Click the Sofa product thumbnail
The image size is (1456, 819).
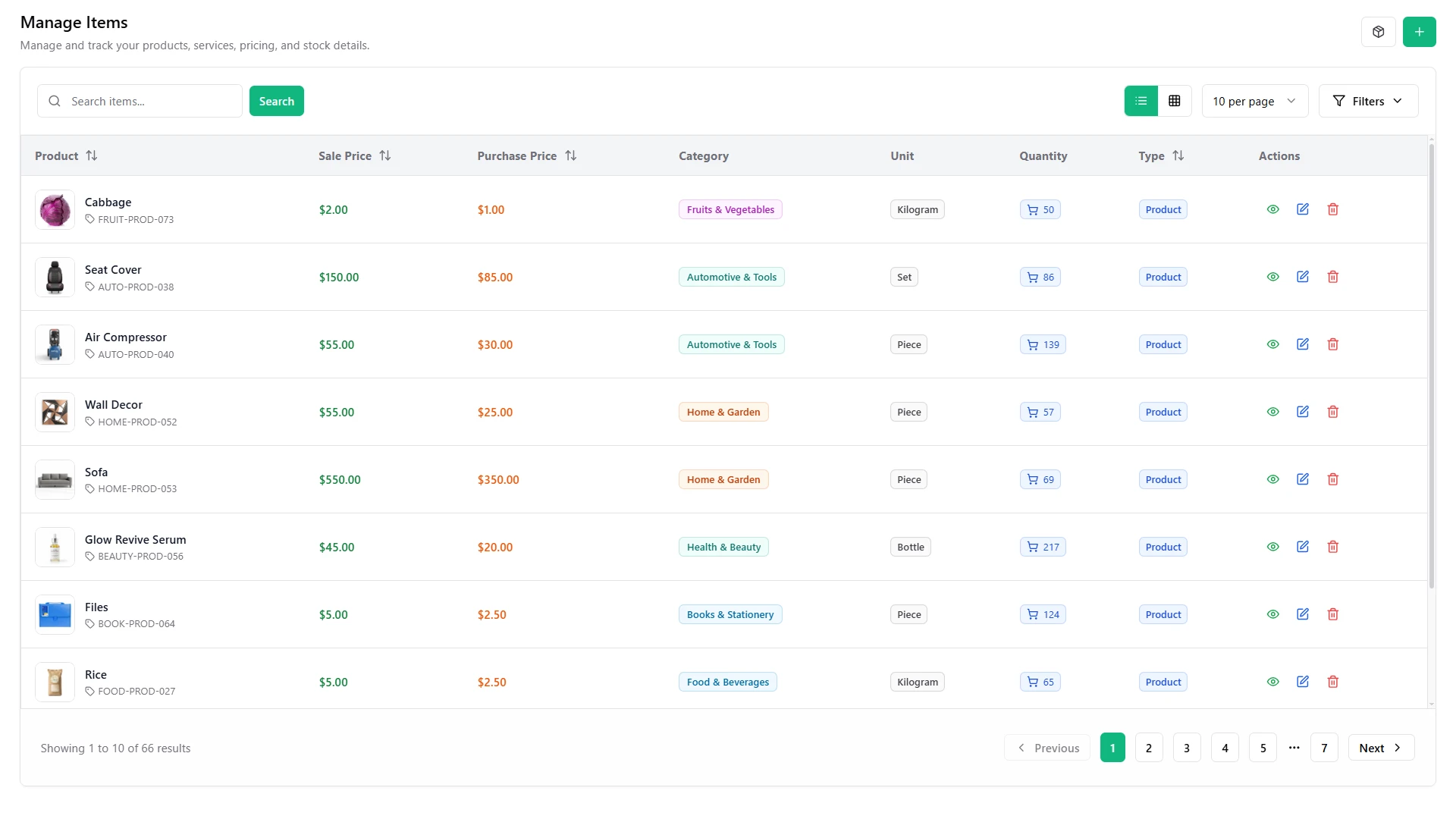pos(55,479)
